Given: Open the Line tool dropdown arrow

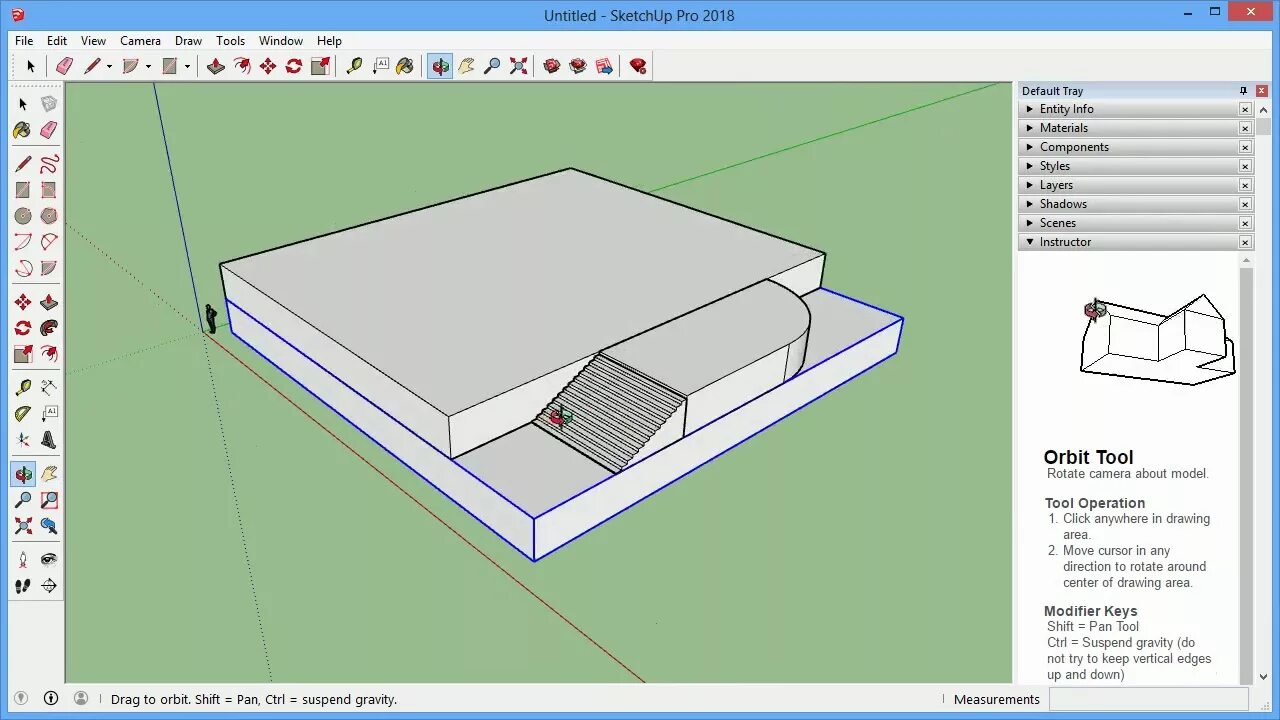Looking at the screenshot, I should pyautogui.click(x=109, y=67).
